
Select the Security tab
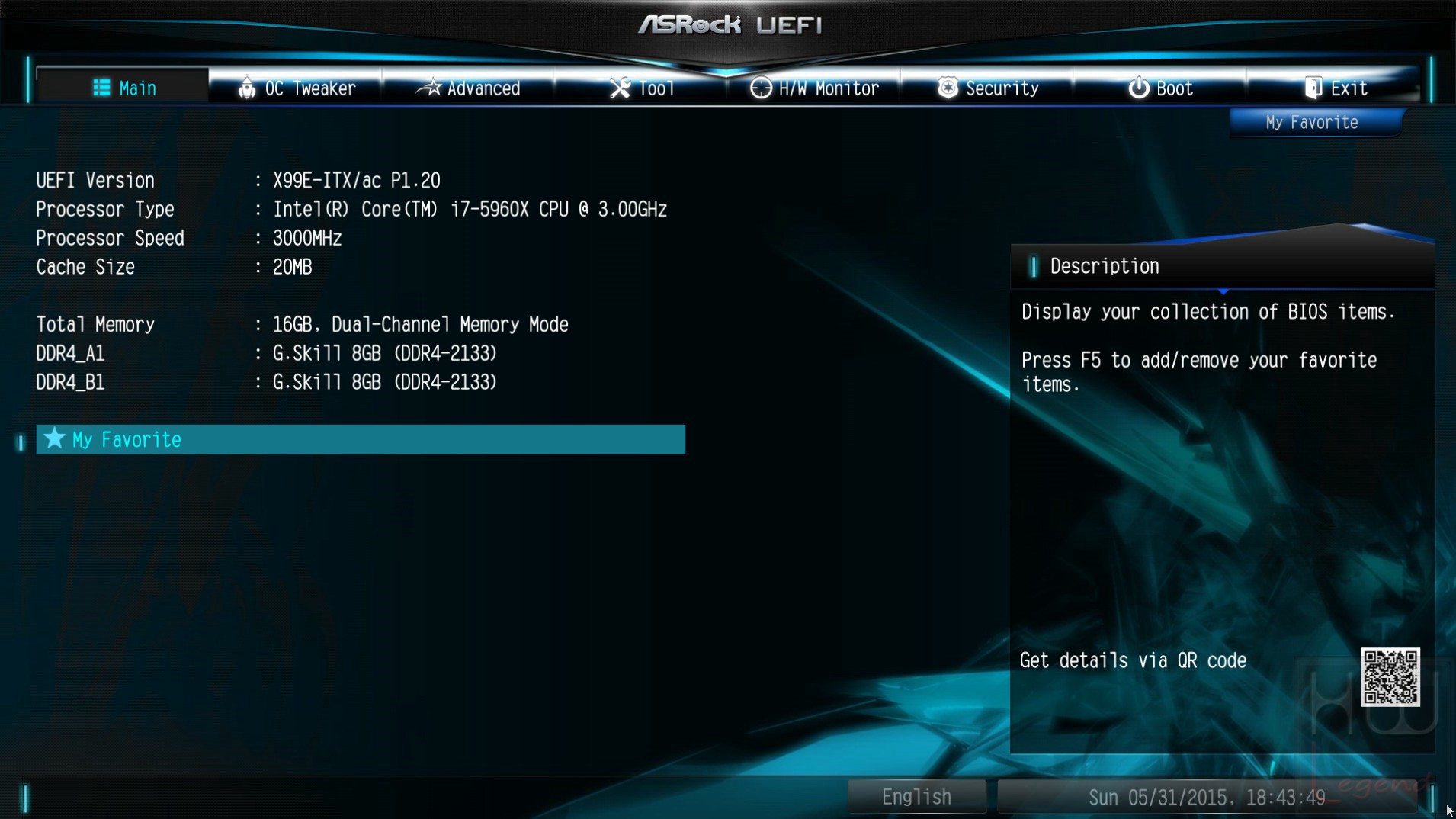[988, 88]
